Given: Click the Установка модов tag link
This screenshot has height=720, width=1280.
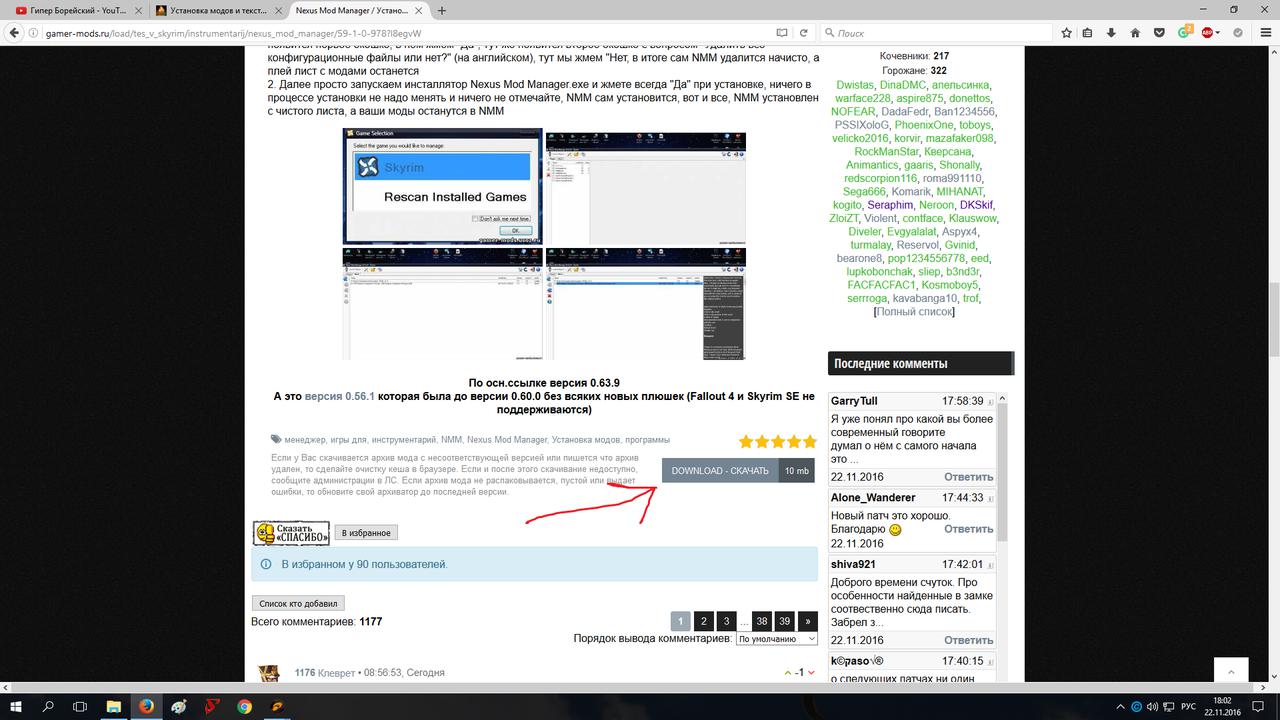Looking at the screenshot, I should point(586,440).
